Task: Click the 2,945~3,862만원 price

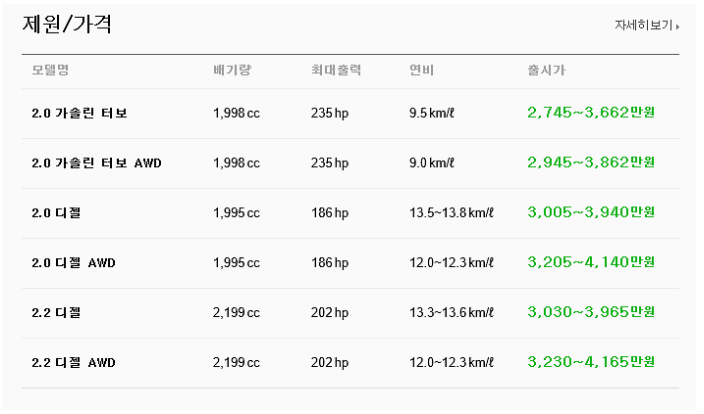Action: click(x=591, y=163)
